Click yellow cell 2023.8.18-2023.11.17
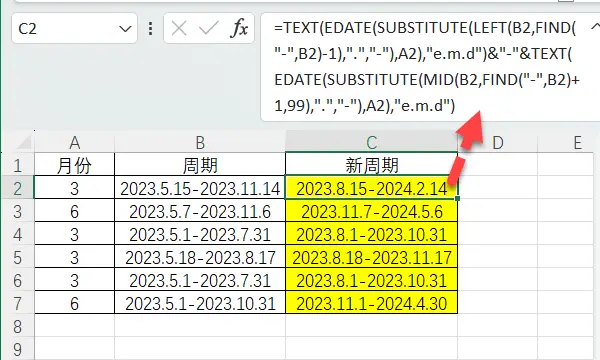Viewport: 600px width, 360px height. (x=372, y=257)
